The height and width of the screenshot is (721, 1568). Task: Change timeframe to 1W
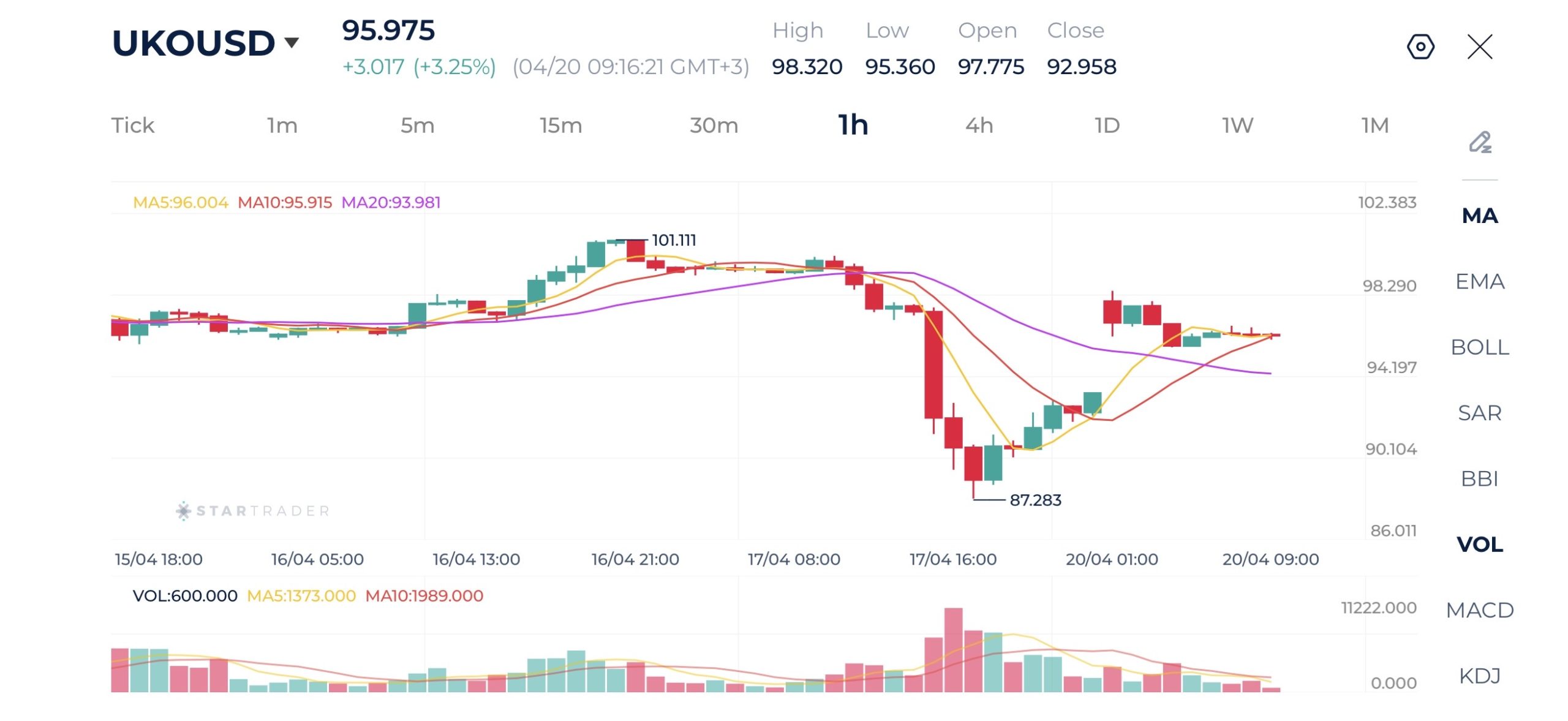[x=1237, y=126]
